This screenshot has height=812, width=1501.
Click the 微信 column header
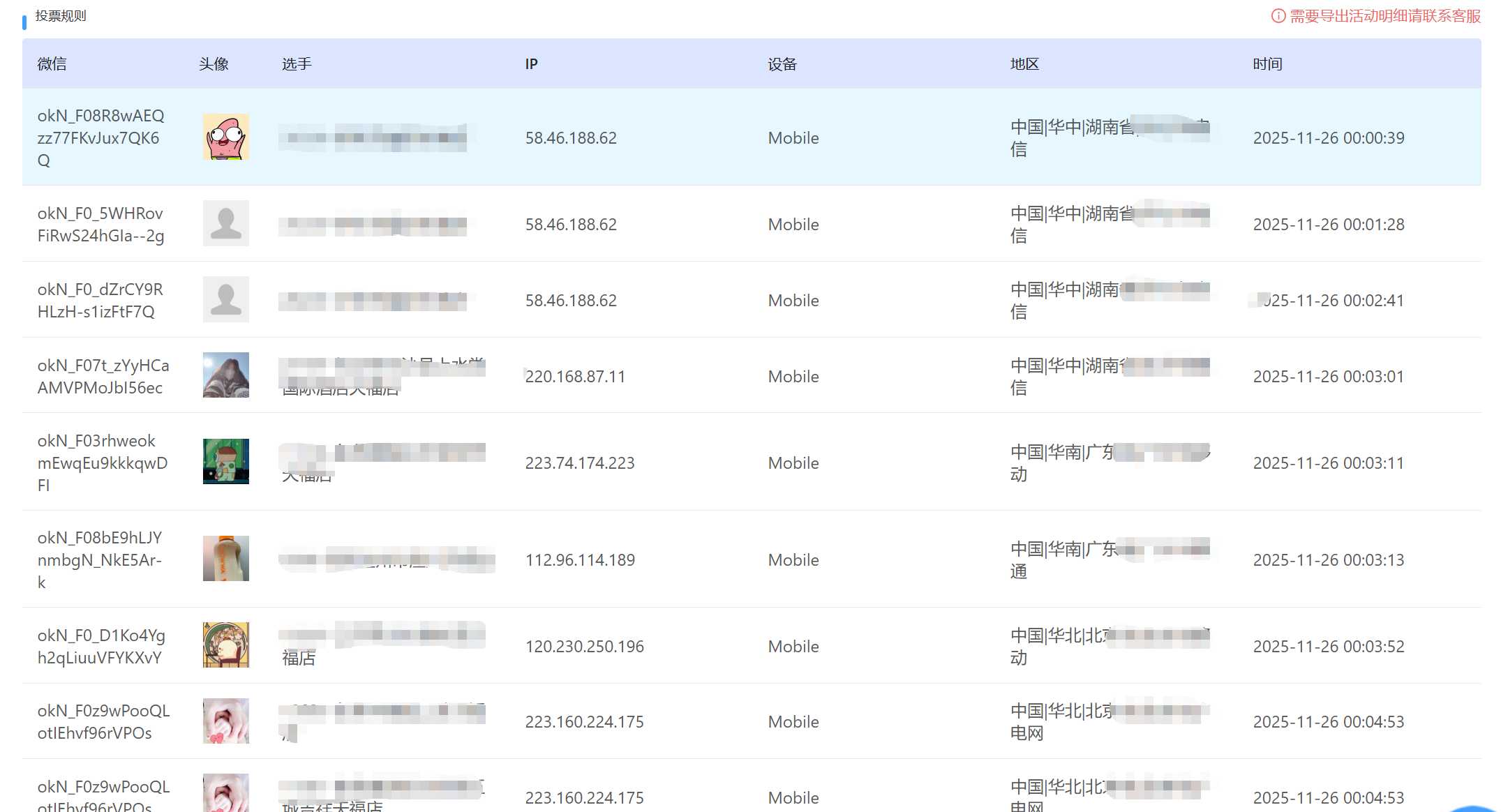[x=52, y=64]
